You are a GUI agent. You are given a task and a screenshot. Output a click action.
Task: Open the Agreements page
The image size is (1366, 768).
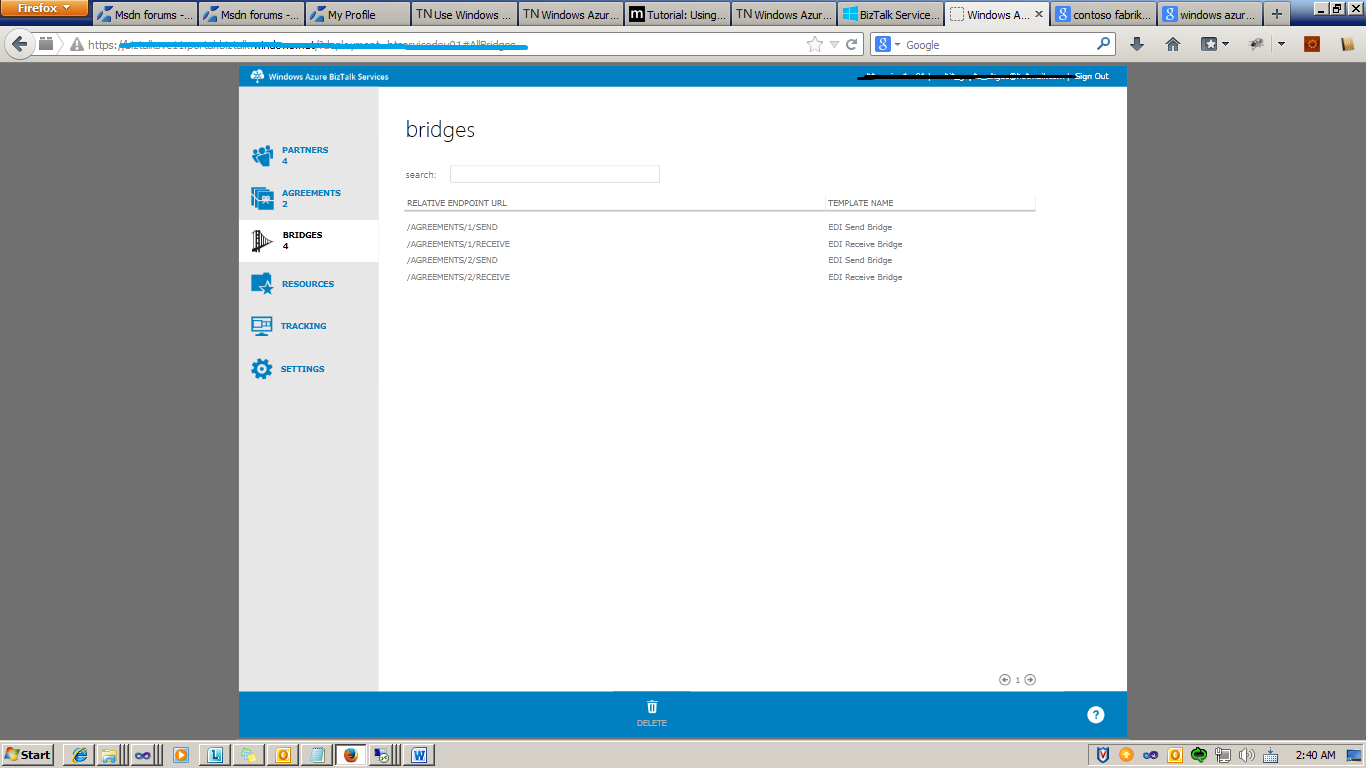pos(311,193)
